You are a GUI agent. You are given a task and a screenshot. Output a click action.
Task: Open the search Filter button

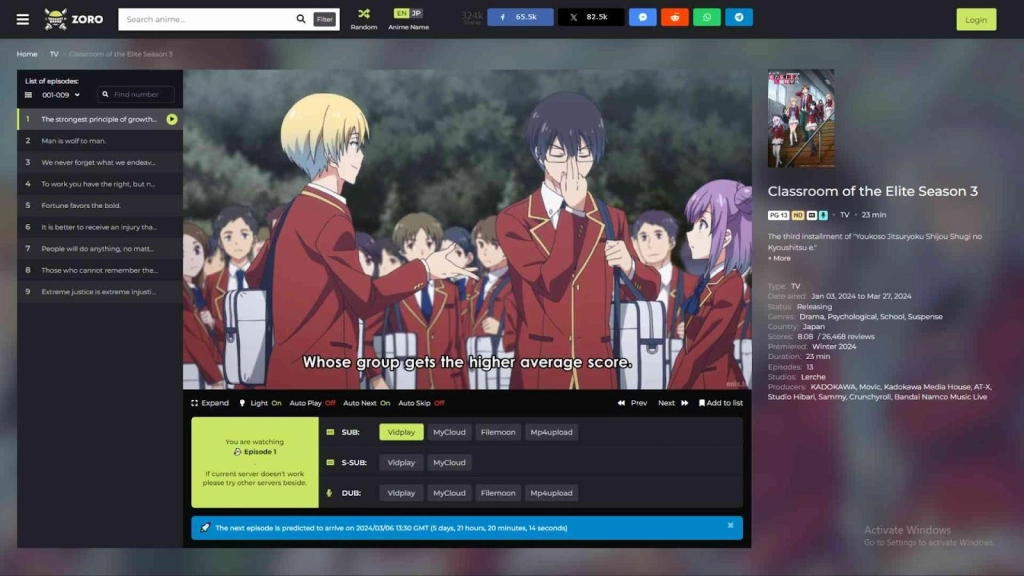point(325,20)
